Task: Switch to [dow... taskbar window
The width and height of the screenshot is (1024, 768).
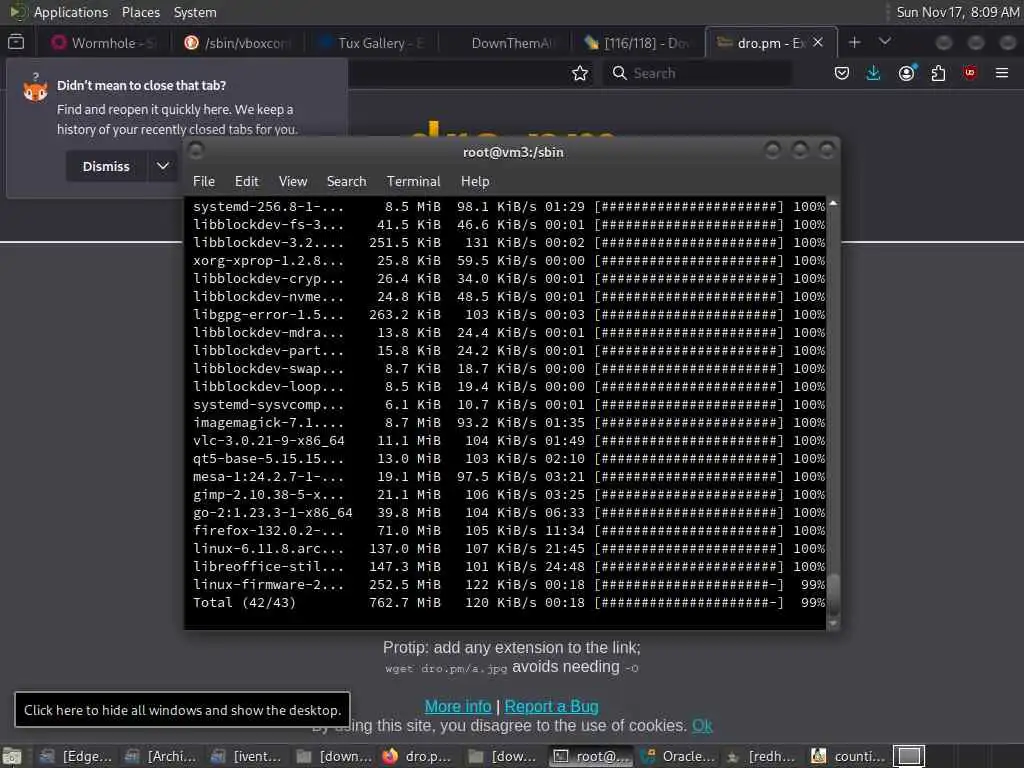Action: coord(504,756)
